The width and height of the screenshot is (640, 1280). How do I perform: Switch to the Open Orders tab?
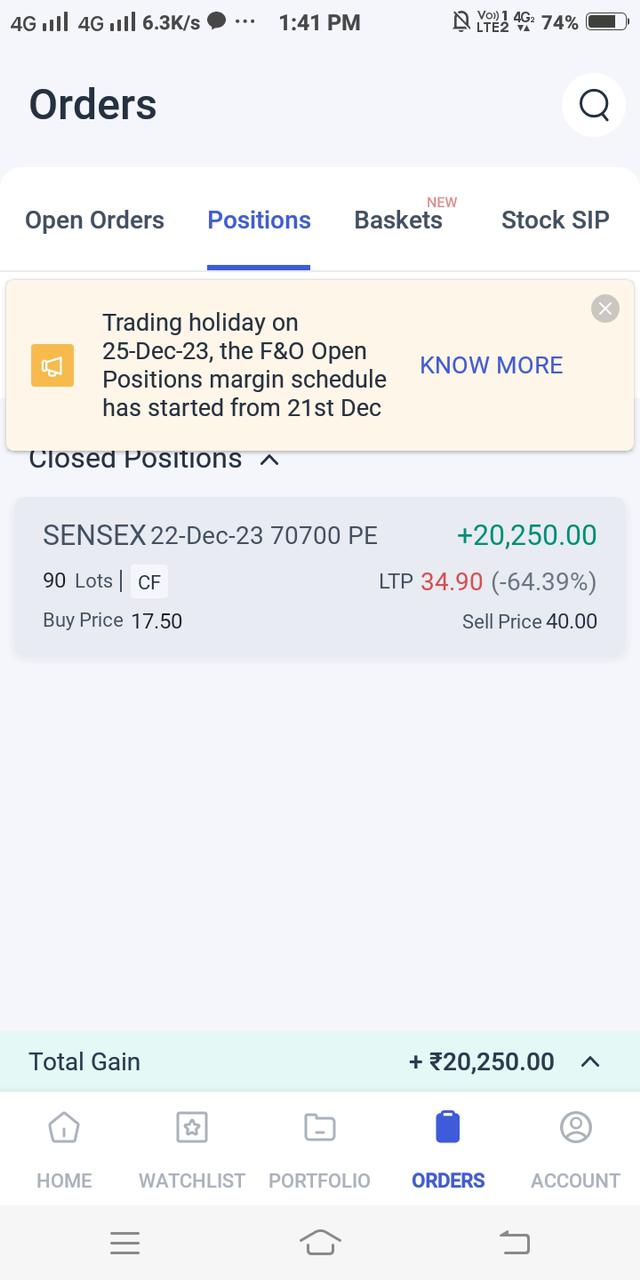click(94, 220)
